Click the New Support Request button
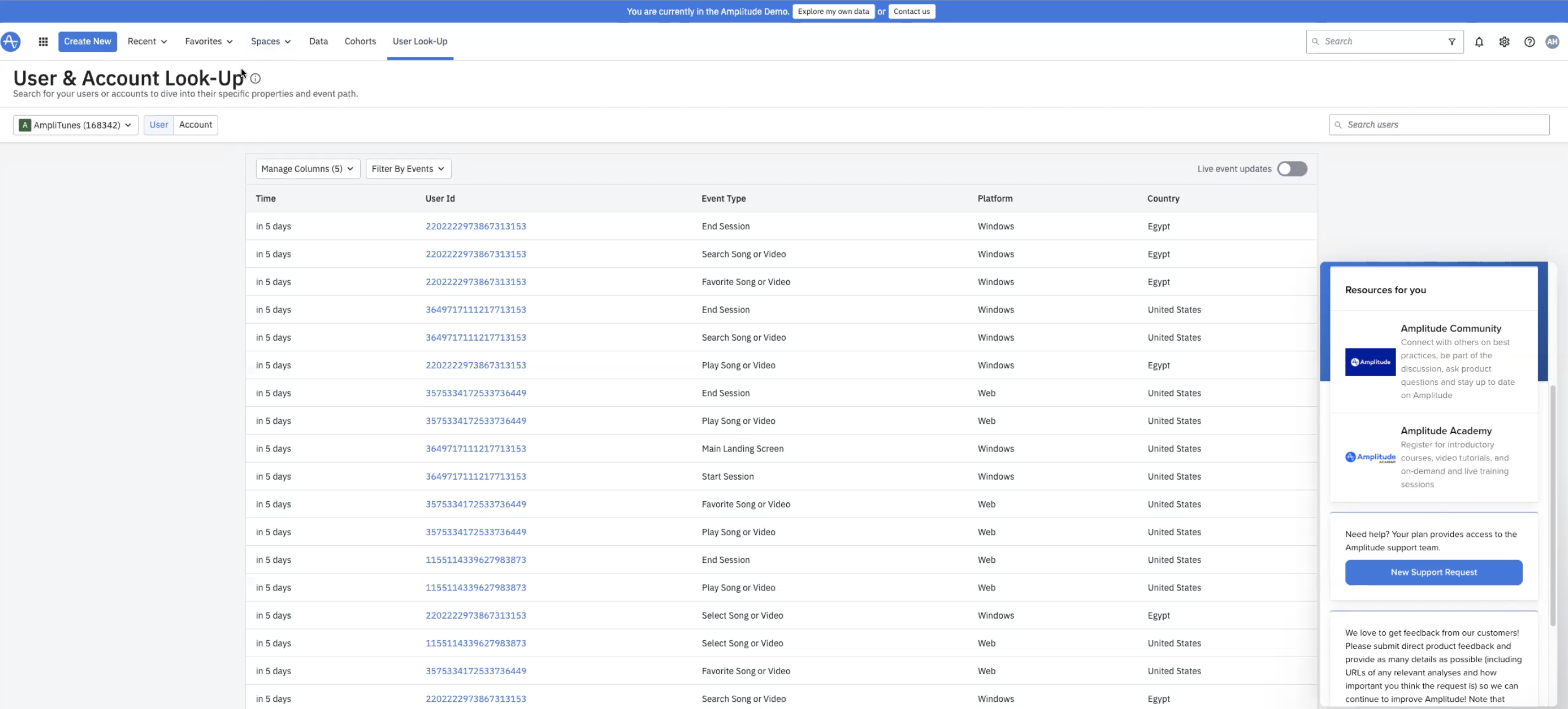Screen dimensions: 1568x709 pyautogui.click(x=1434, y=572)
